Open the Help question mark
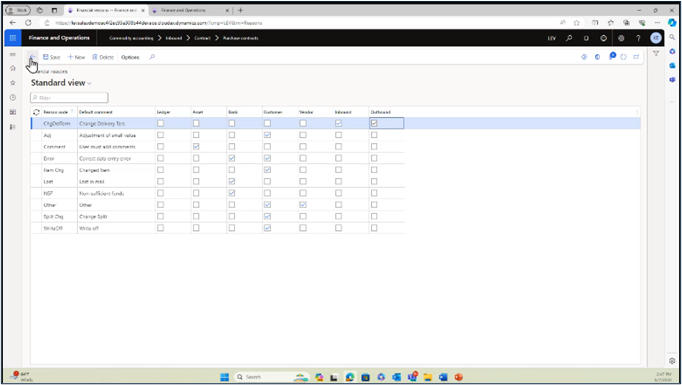 [638, 38]
